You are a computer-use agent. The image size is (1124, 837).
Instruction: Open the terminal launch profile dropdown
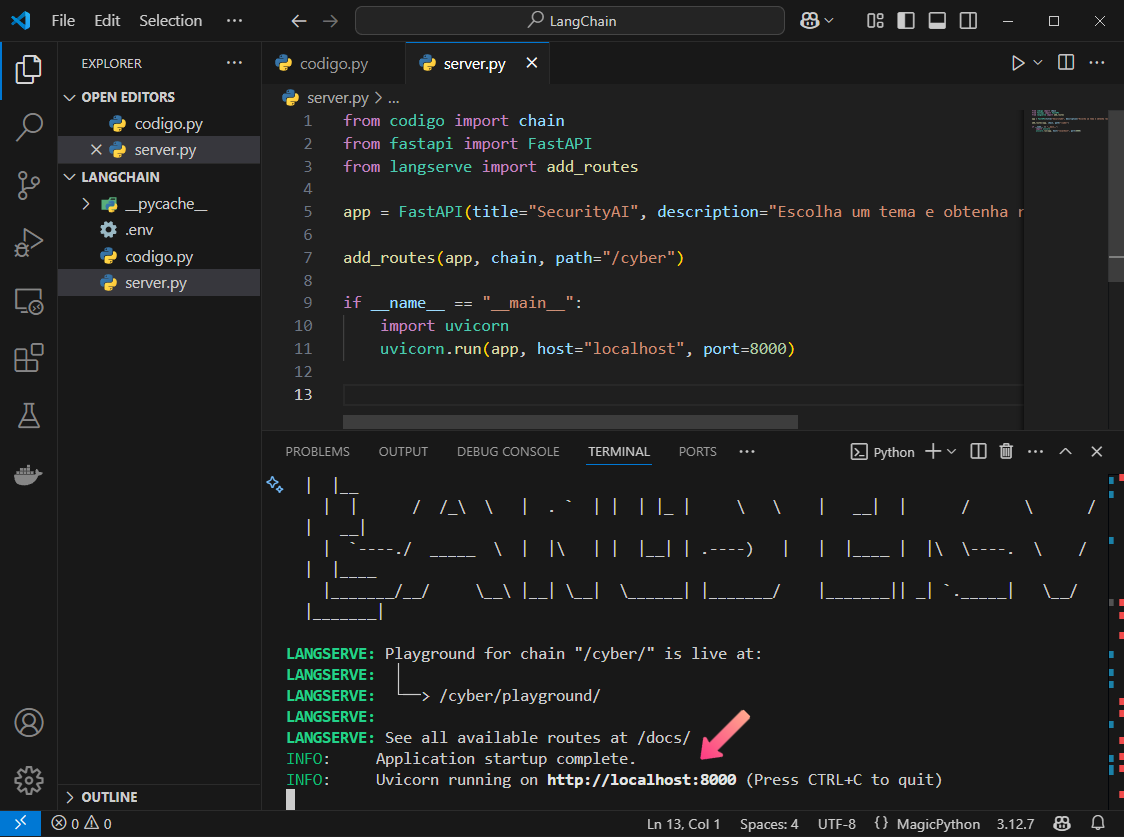point(952,451)
